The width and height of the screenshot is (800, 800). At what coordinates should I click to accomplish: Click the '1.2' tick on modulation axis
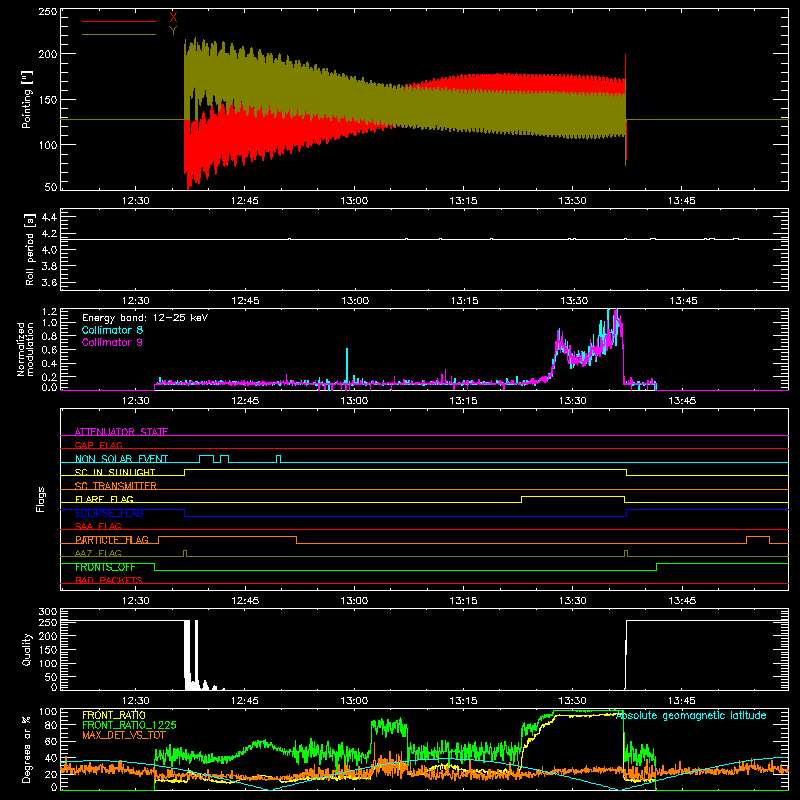[49, 311]
